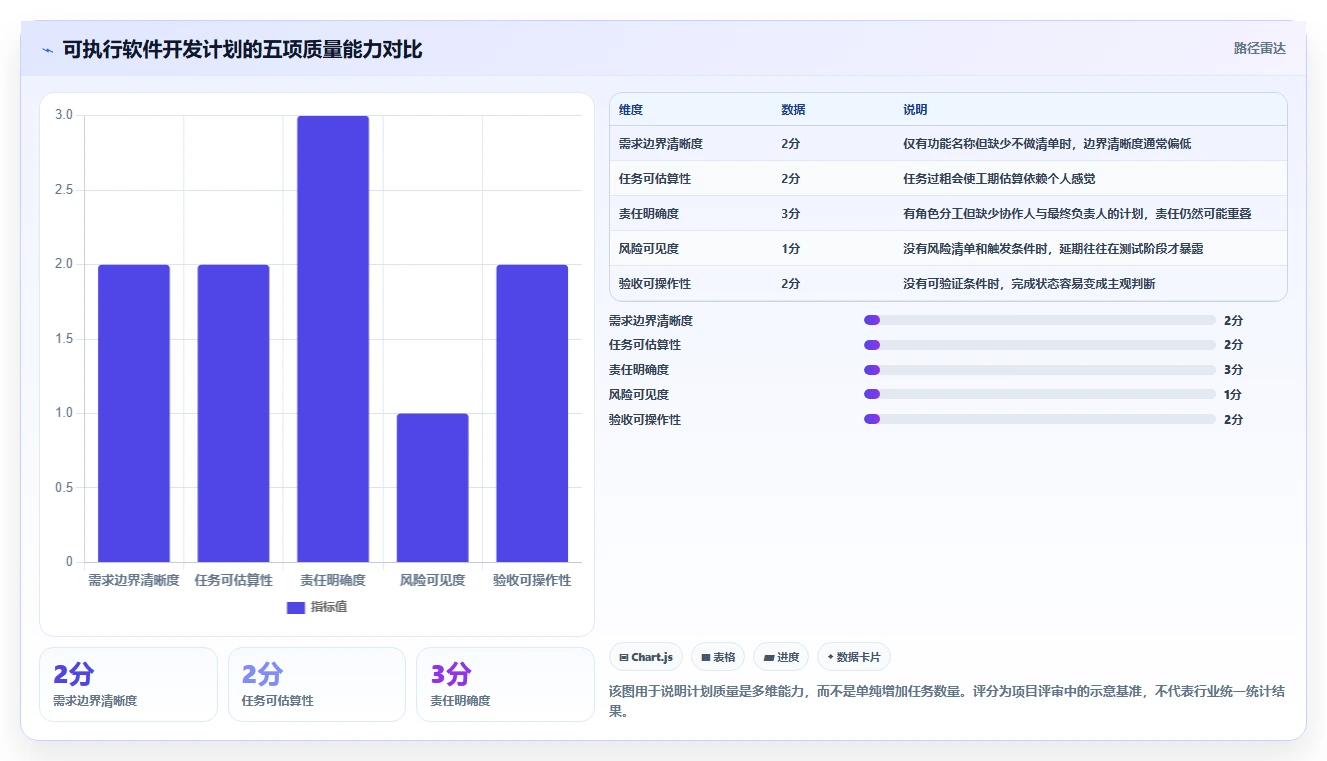Click description starting 仅有功能名称
Screen dimensions: 1327x761
[x=1047, y=144]
